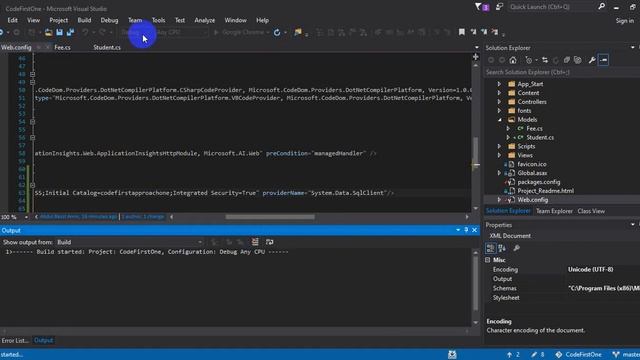Find in Files folder icon in toolbar

(298, 32)
